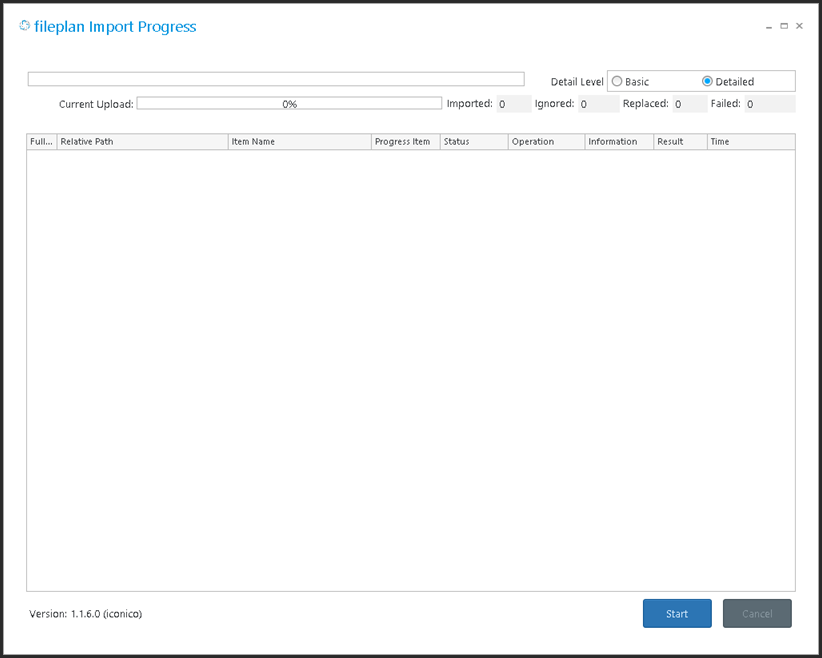Click the Replaced count field
The width and height of the screenshot is (822, 658).
690,104
